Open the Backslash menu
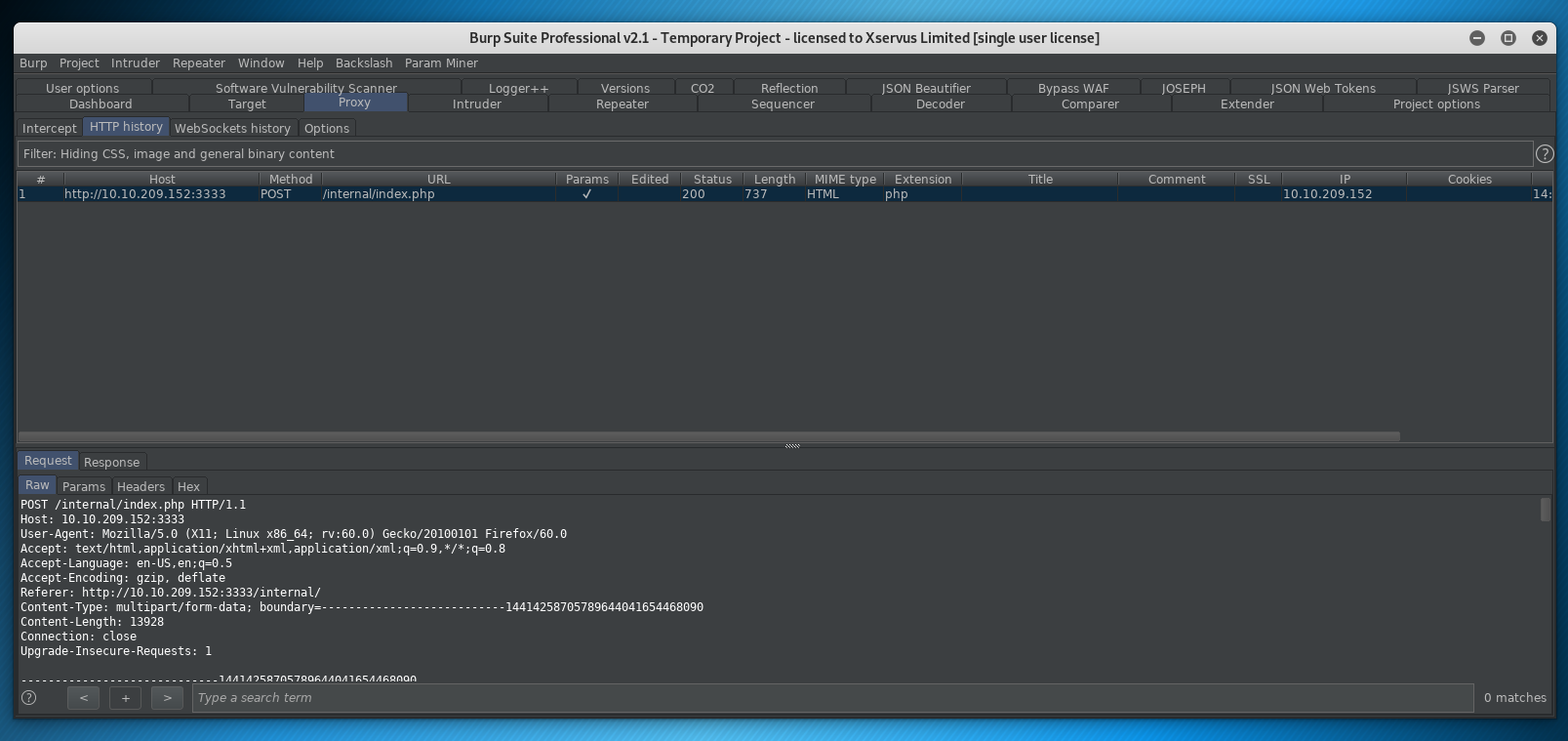 click(364, 62)
